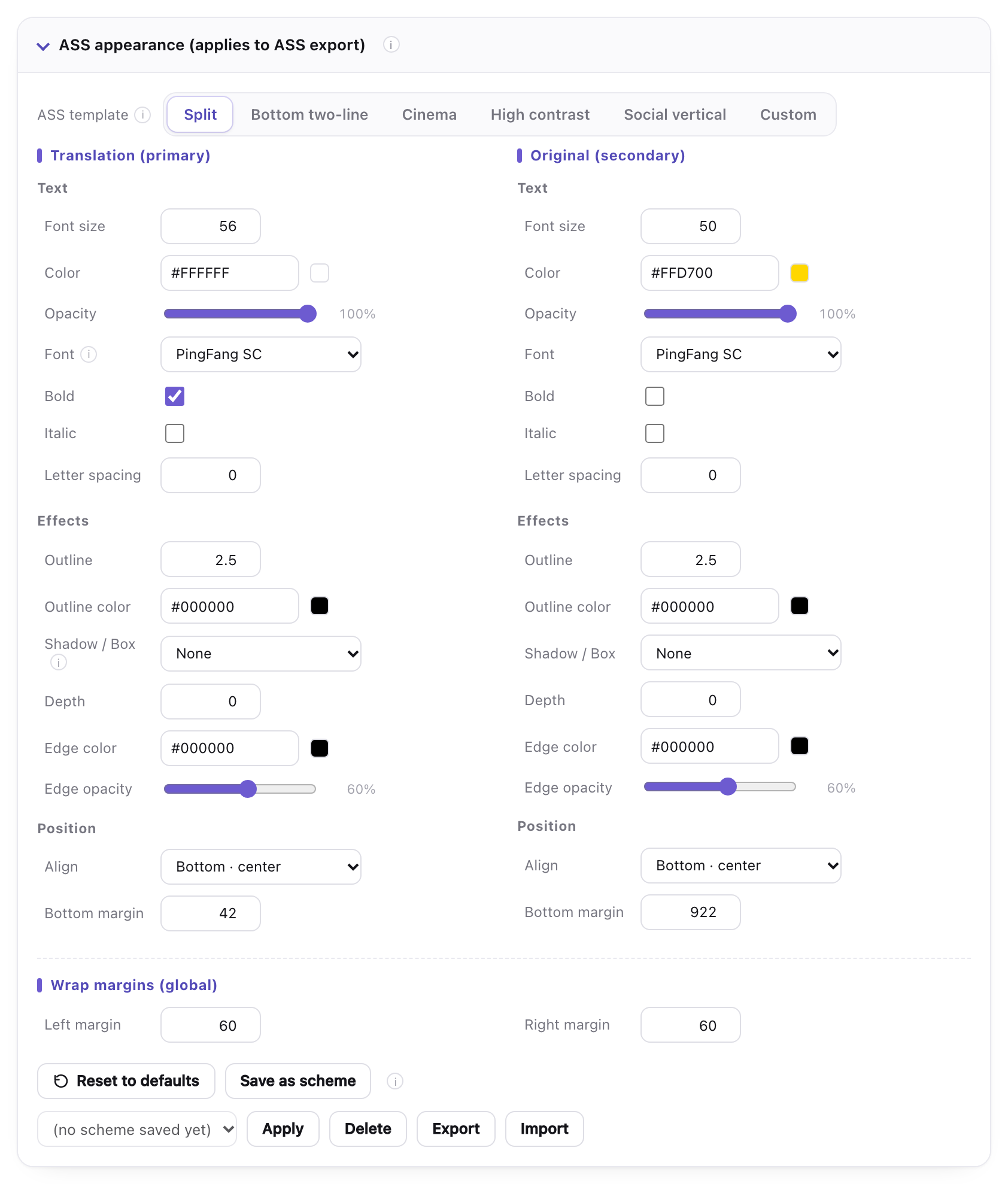1008x1184 pixels.
Task: Collapse the ASS appearance section chevron
Action: click(43, 46)
